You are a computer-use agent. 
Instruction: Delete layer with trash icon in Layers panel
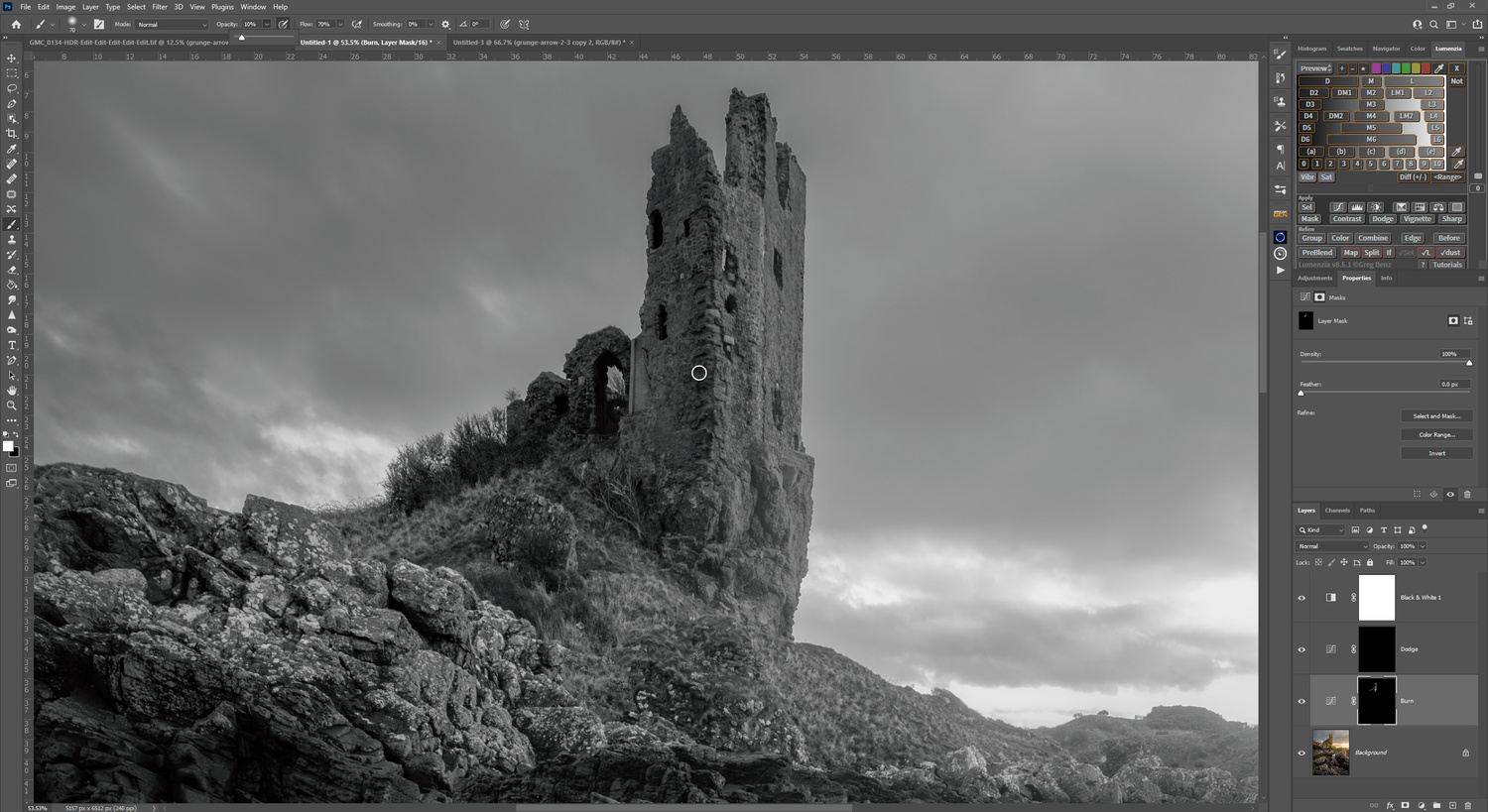(x=1467, y=805)
